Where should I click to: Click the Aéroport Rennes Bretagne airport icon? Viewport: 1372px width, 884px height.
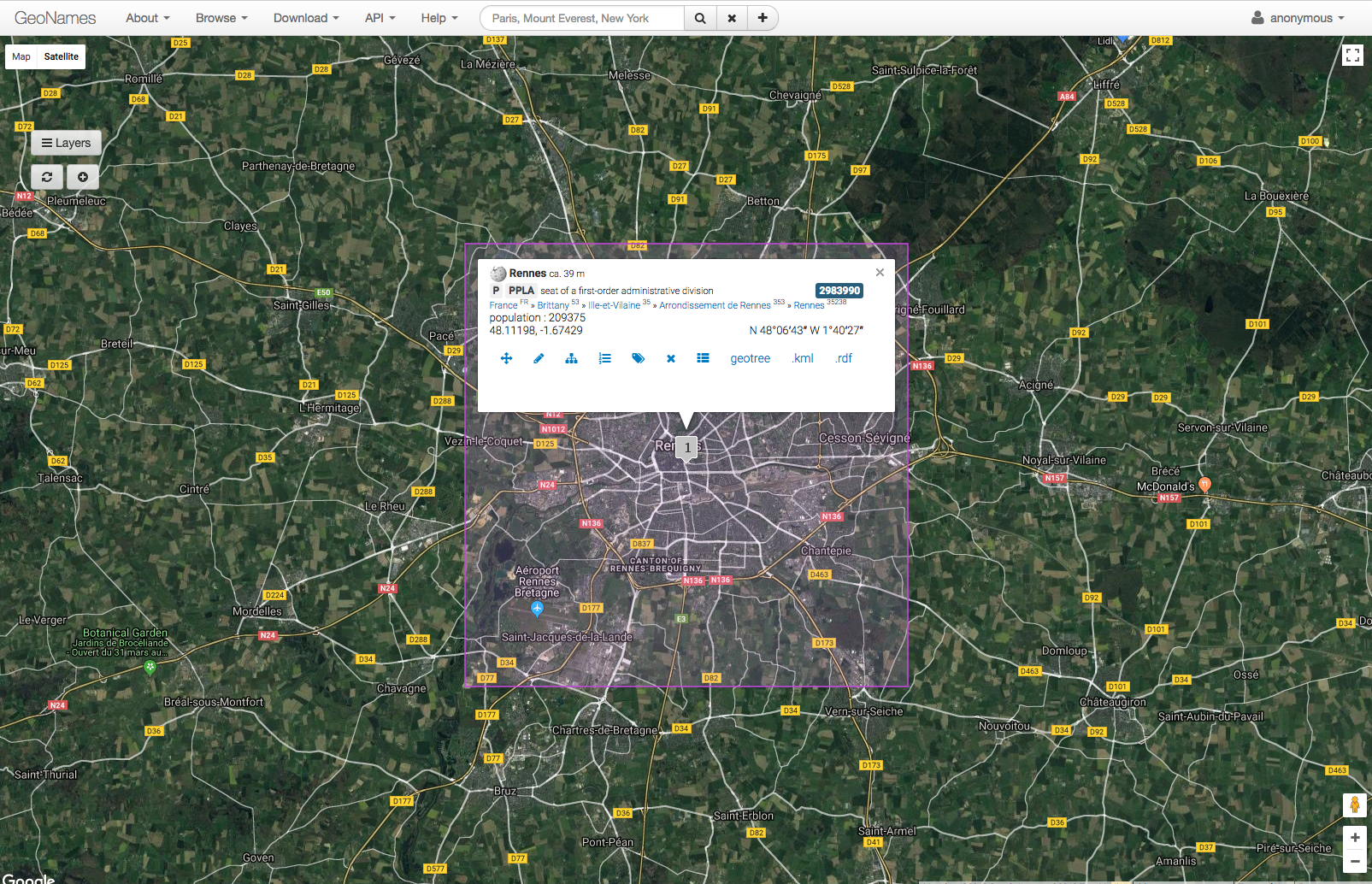click(537, 609)
